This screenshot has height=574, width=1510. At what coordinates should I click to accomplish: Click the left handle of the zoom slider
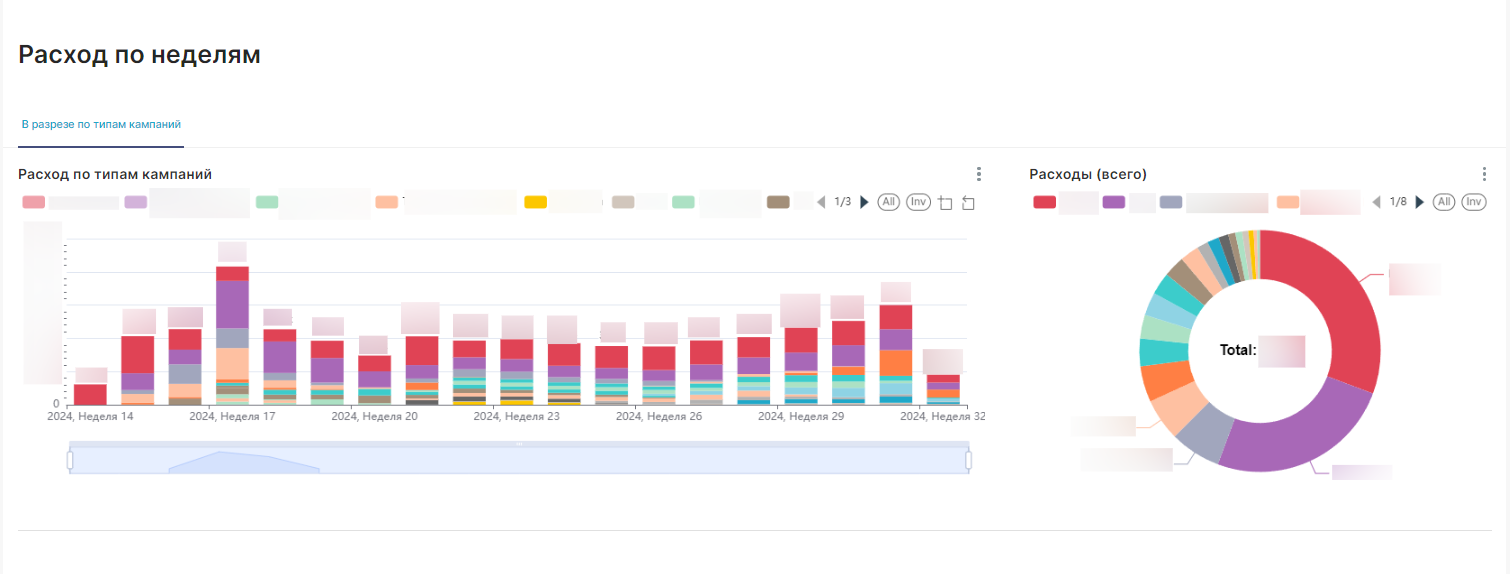pos(70,460)
